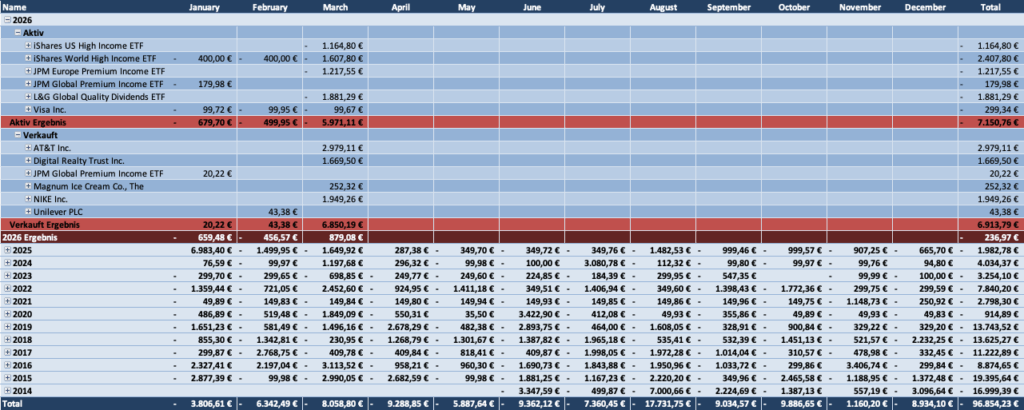Expand iShares US High Income ETF row

coord(28,46)
